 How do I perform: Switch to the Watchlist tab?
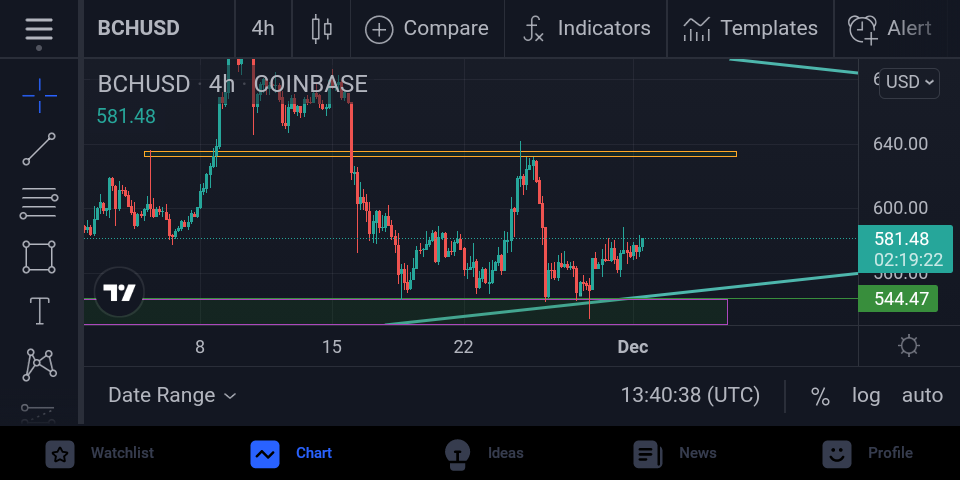point(99,454)
